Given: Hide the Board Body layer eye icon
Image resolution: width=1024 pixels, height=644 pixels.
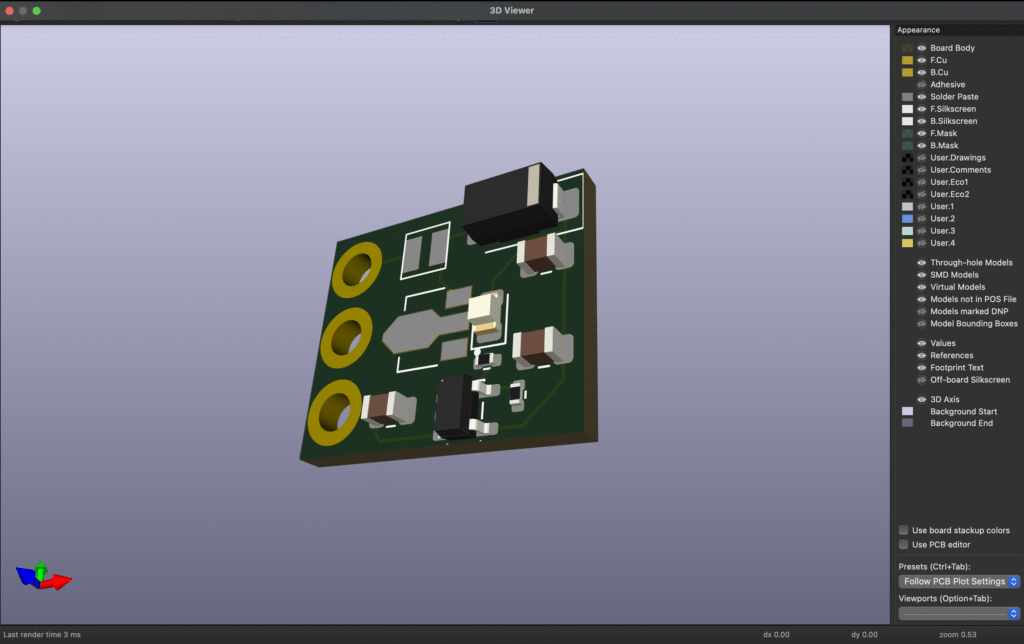Looking at the screenshot, I should [921, 48].
